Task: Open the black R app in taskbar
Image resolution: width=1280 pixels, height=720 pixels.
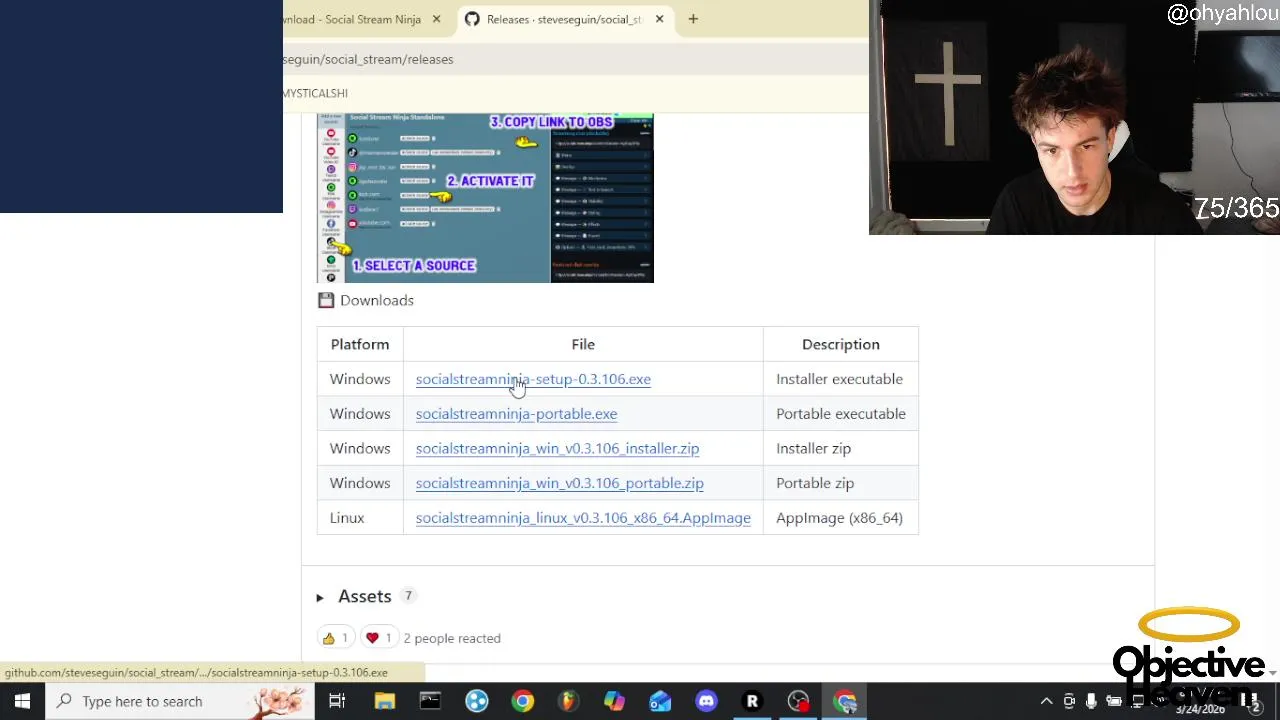Action: (x=752, y=701)
